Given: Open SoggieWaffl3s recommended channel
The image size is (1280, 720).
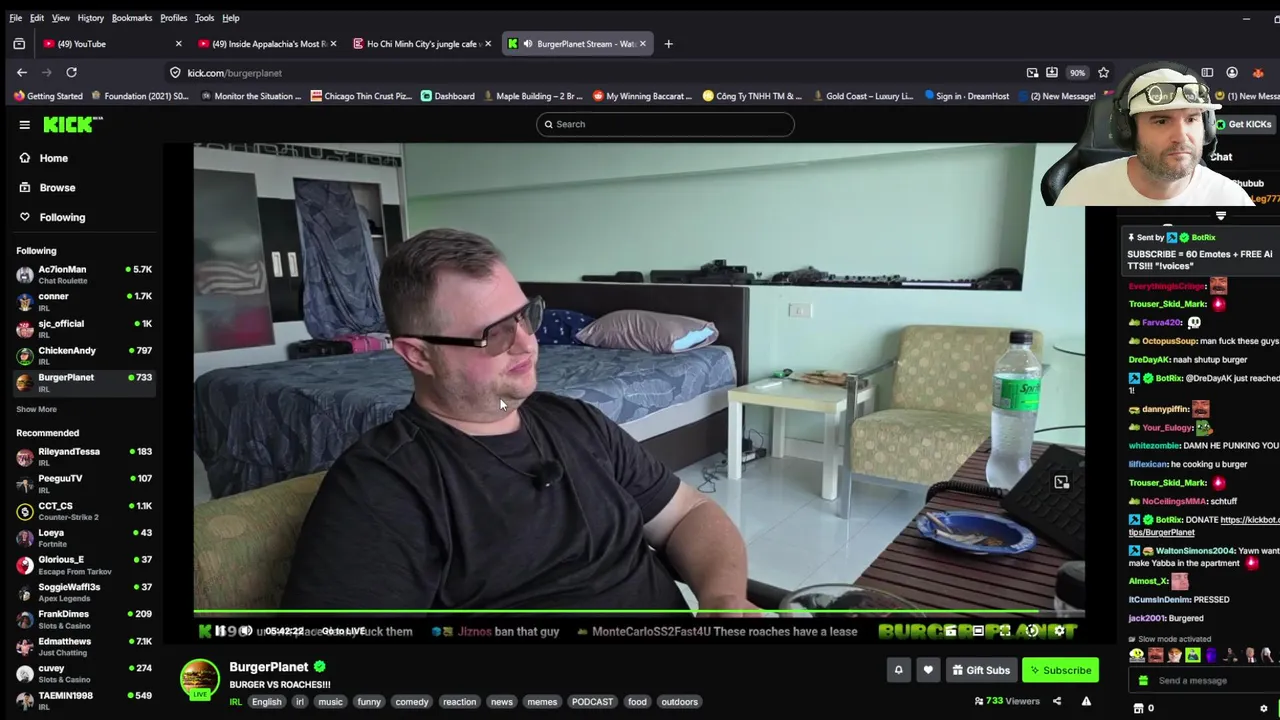Looking at the screenshot, I should [x=84, y=592].
